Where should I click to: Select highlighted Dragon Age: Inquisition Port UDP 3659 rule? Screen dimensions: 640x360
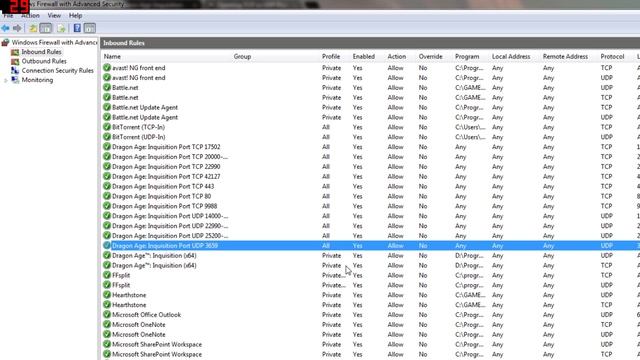click(x=165, y=246)
